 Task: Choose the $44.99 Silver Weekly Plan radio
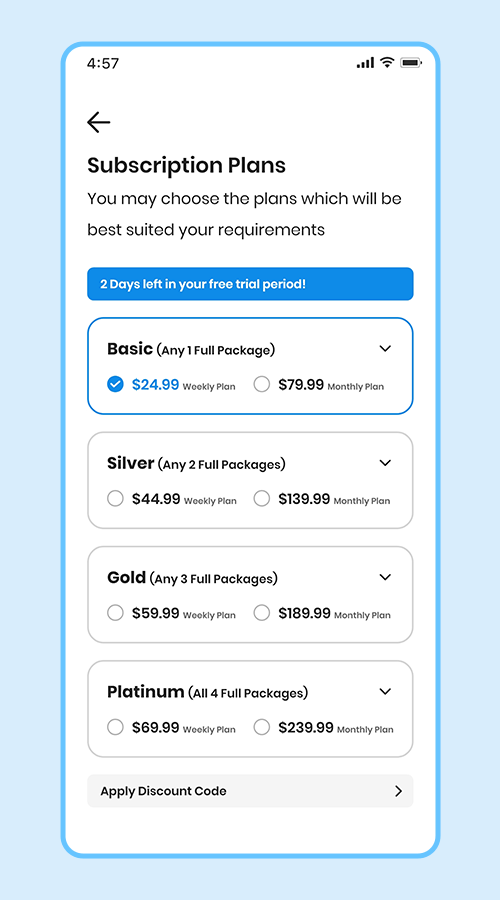(x=115, y=499)
